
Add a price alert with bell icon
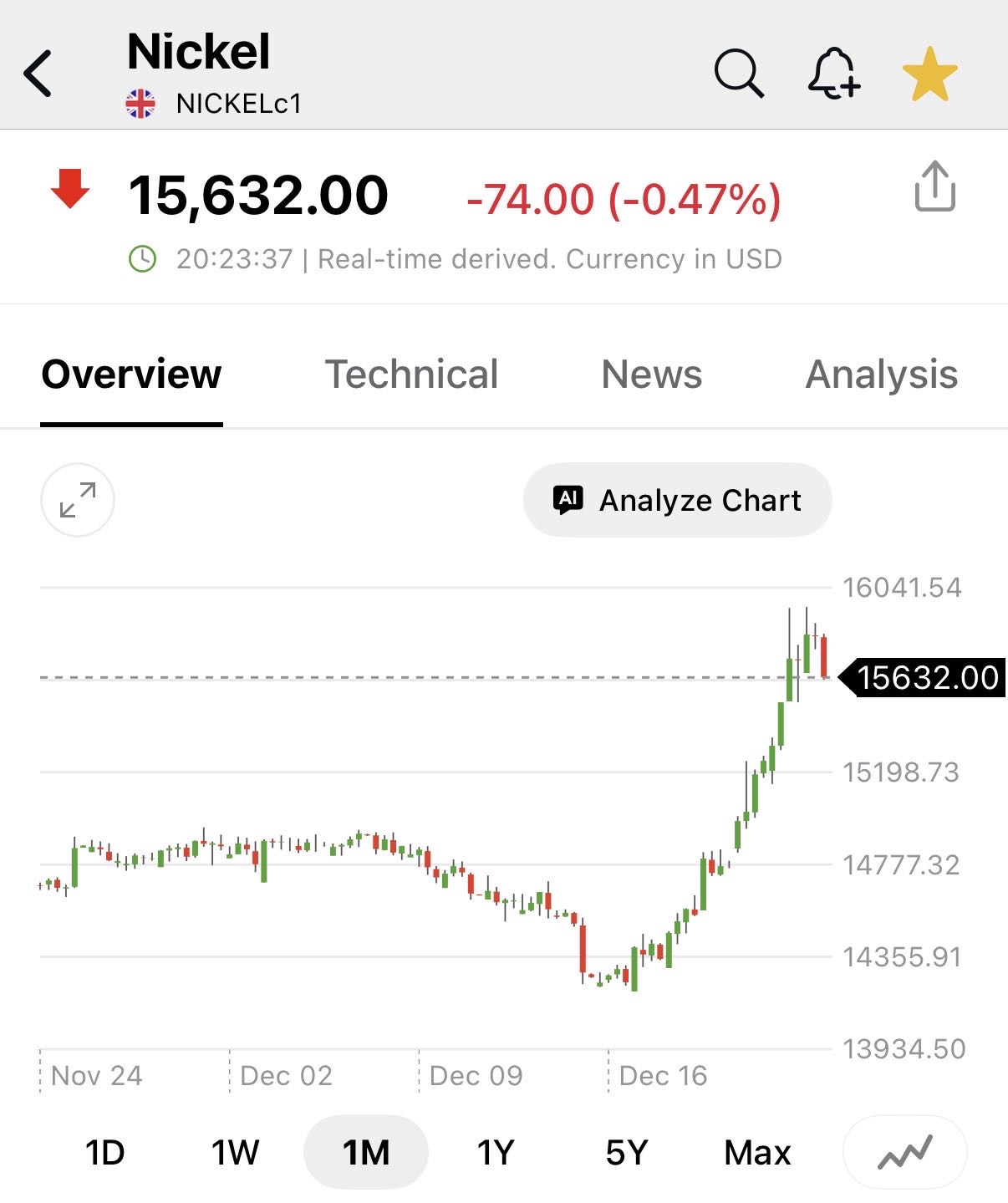[x=833, y=74]
